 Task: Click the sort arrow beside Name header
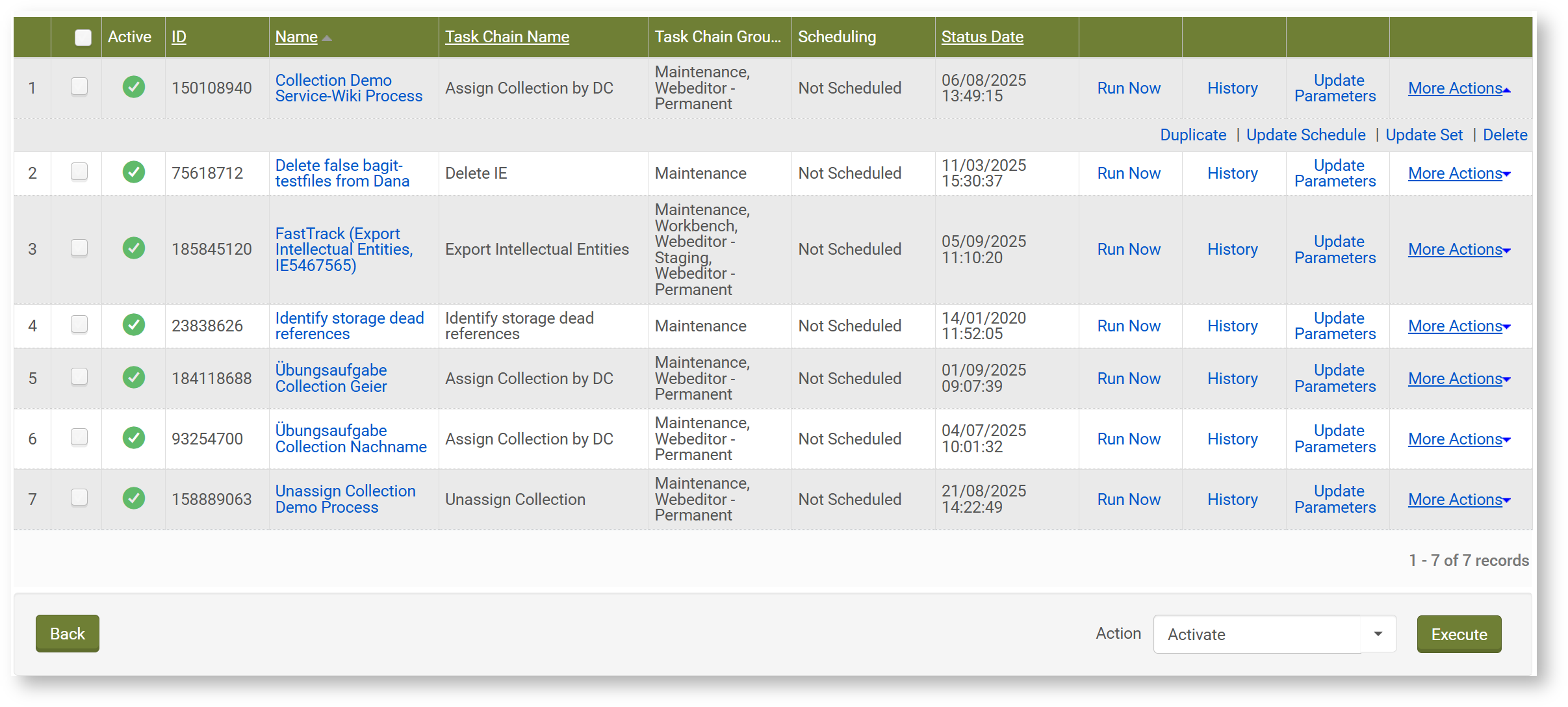tap(327, 38)
